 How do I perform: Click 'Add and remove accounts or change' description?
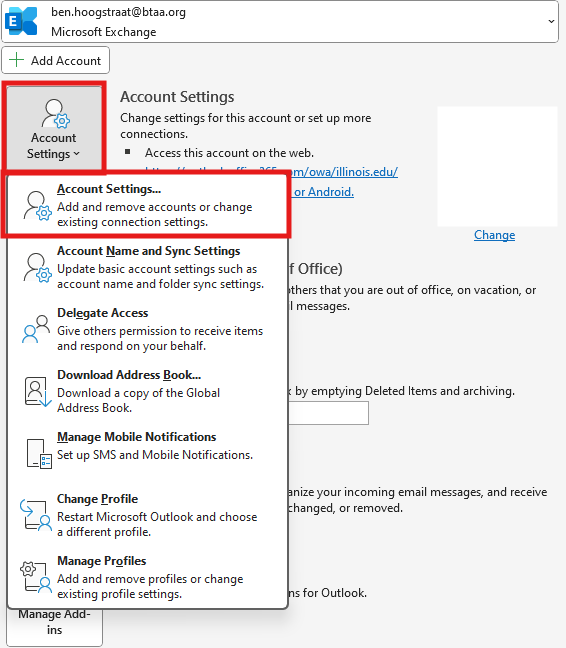coord(155,207)
